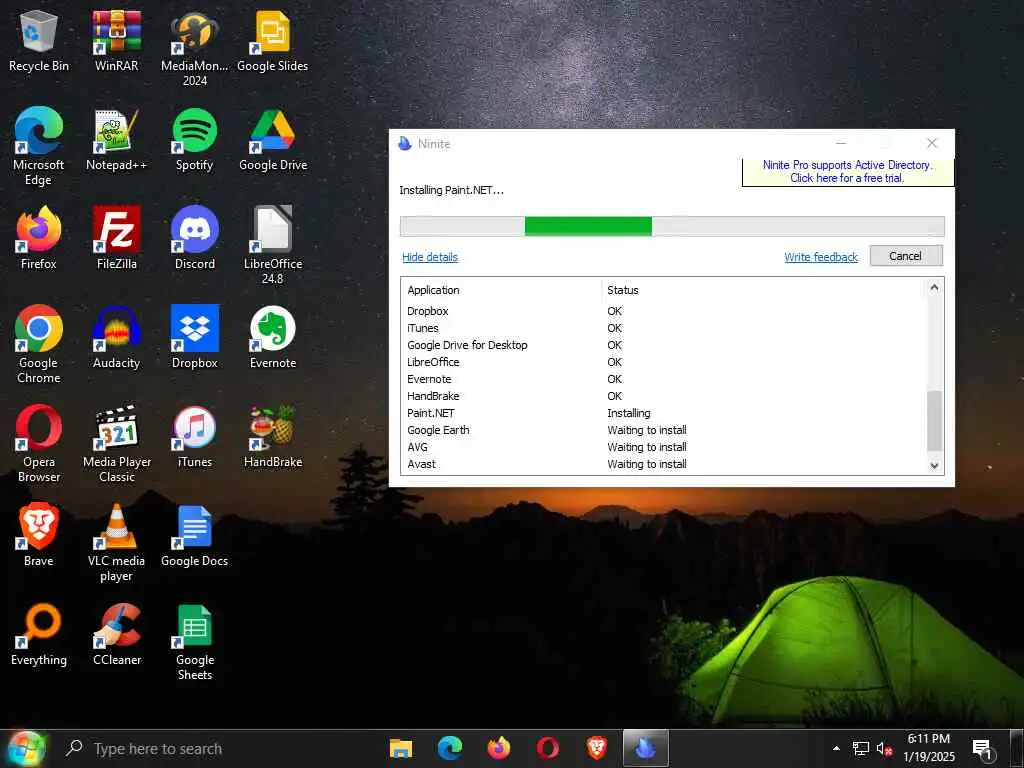Select the HandBrake row in details list
The image size is (1024, 768).
664,396
